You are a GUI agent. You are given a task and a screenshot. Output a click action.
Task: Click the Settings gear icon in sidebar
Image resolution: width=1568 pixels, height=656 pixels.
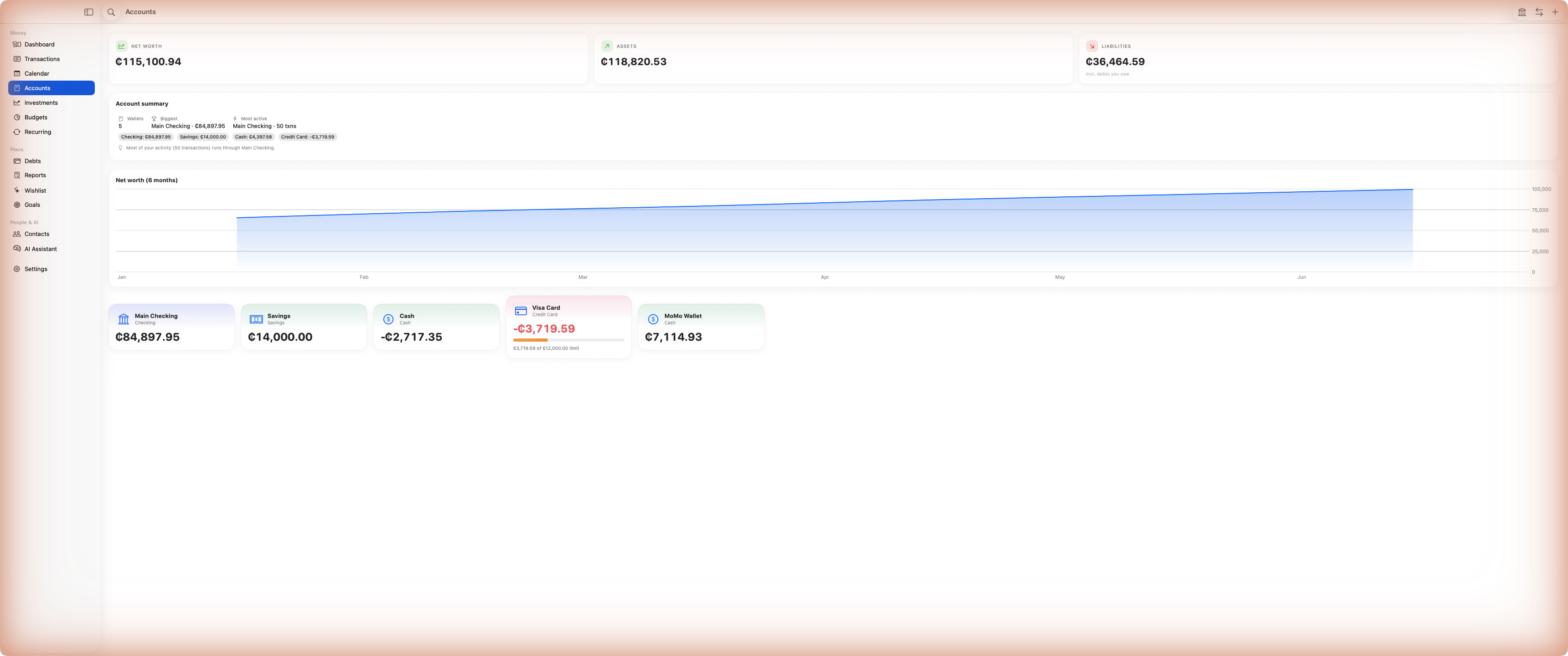point(17,269)
